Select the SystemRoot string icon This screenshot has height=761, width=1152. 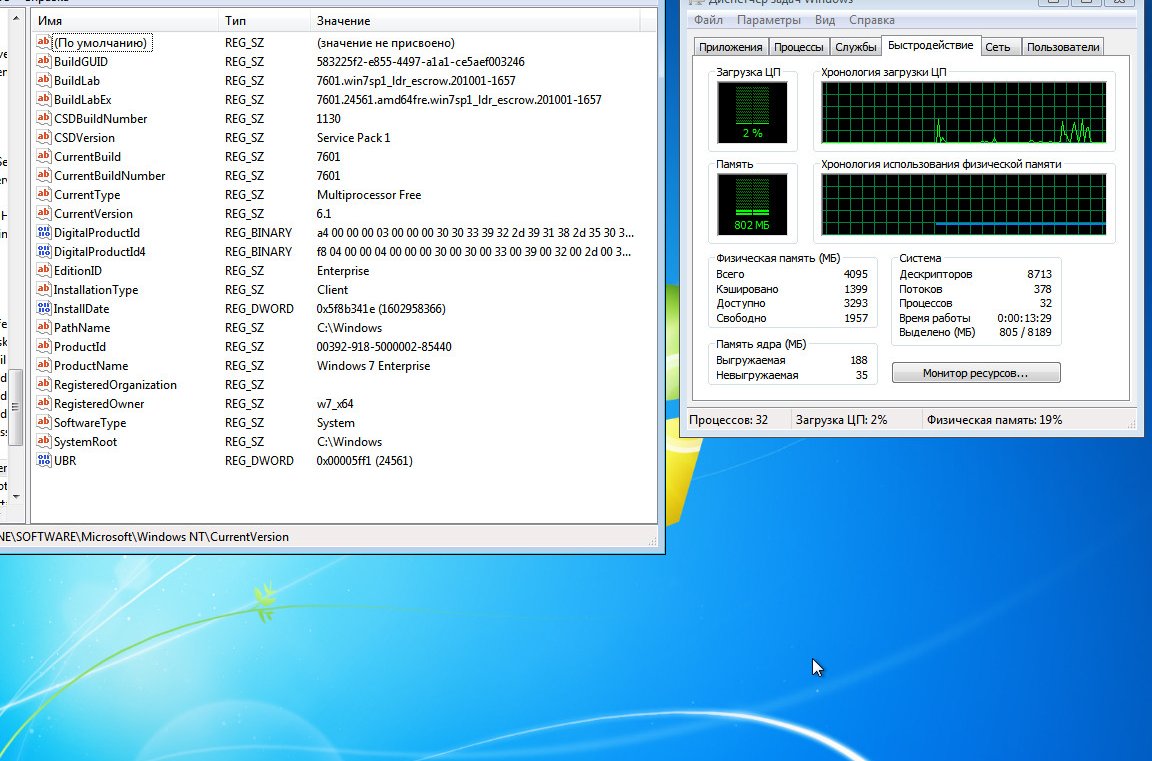click(x=43, y=441)
